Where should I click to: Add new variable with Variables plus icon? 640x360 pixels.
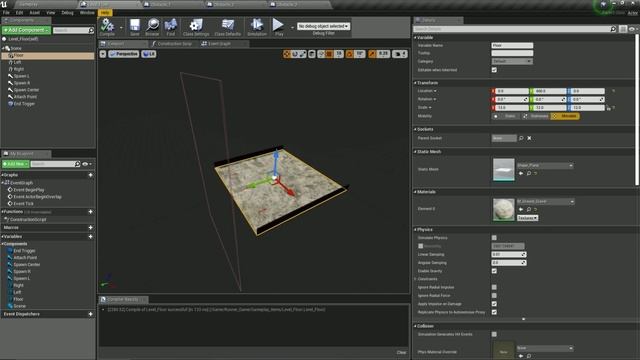pyautogui.click(x=91, y=237)
